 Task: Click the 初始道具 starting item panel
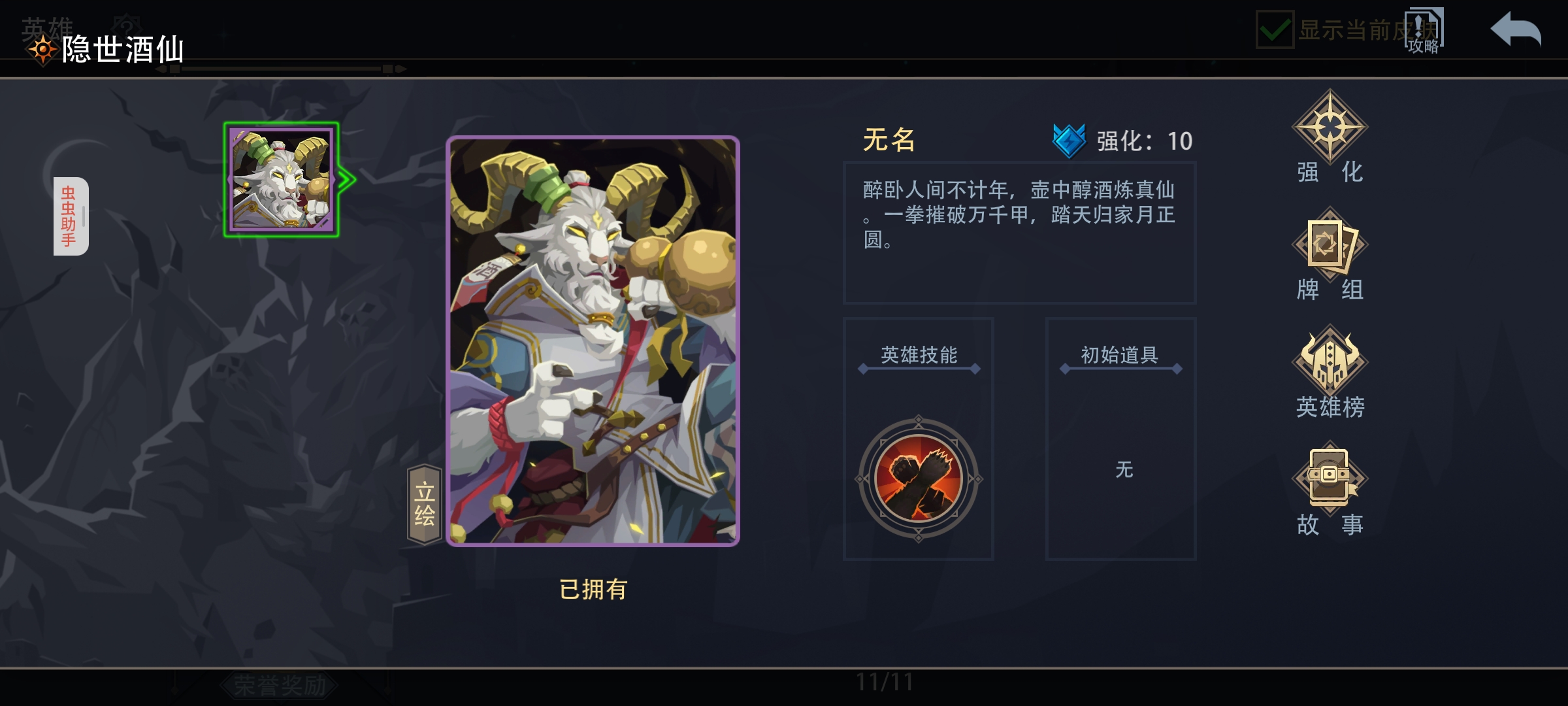(x=1120, y=439)
